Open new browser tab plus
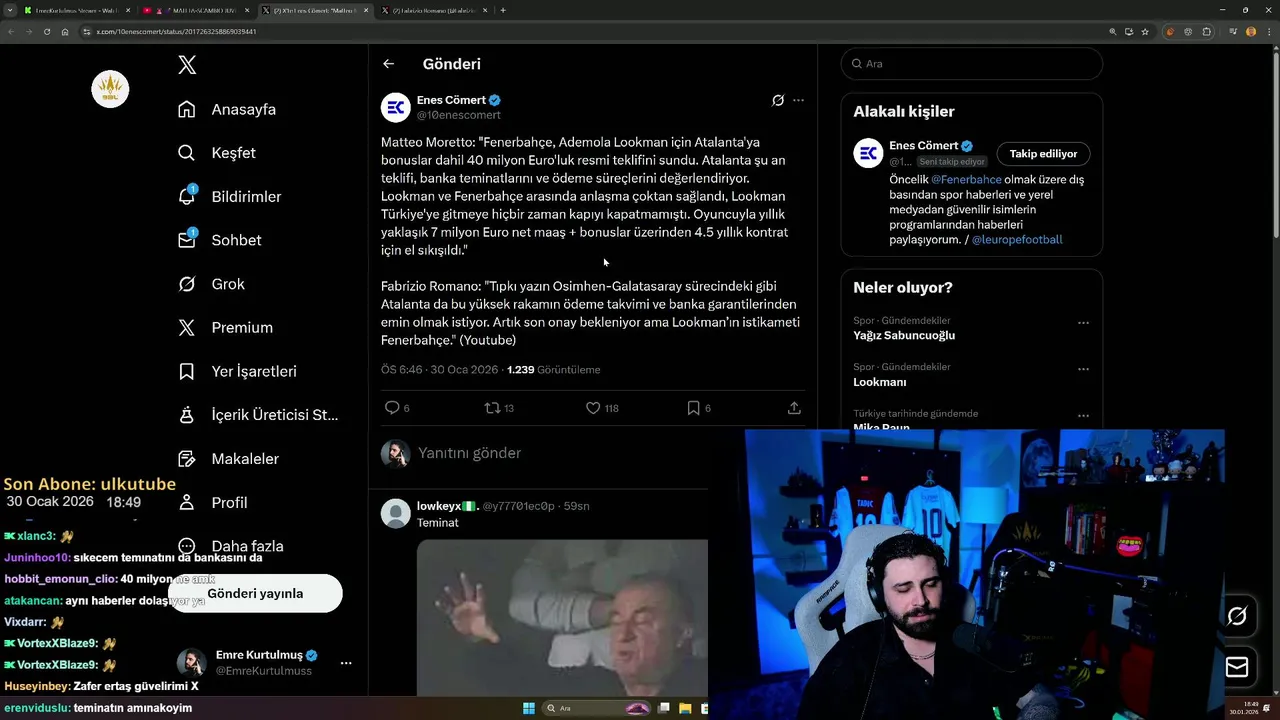1280x720 pixels. (x=503, y=10)
